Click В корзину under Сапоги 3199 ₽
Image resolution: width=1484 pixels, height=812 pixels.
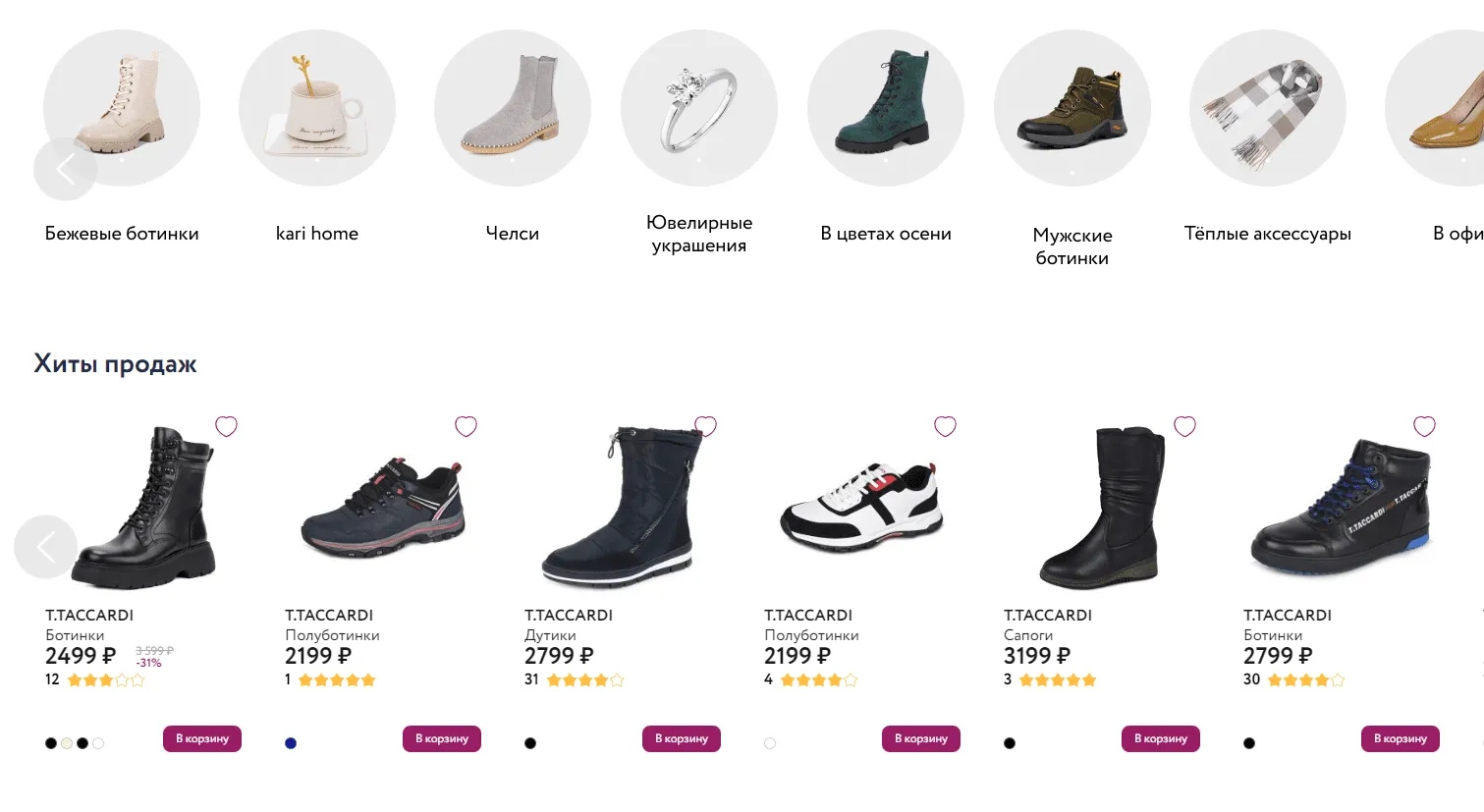coord(1160,738)
